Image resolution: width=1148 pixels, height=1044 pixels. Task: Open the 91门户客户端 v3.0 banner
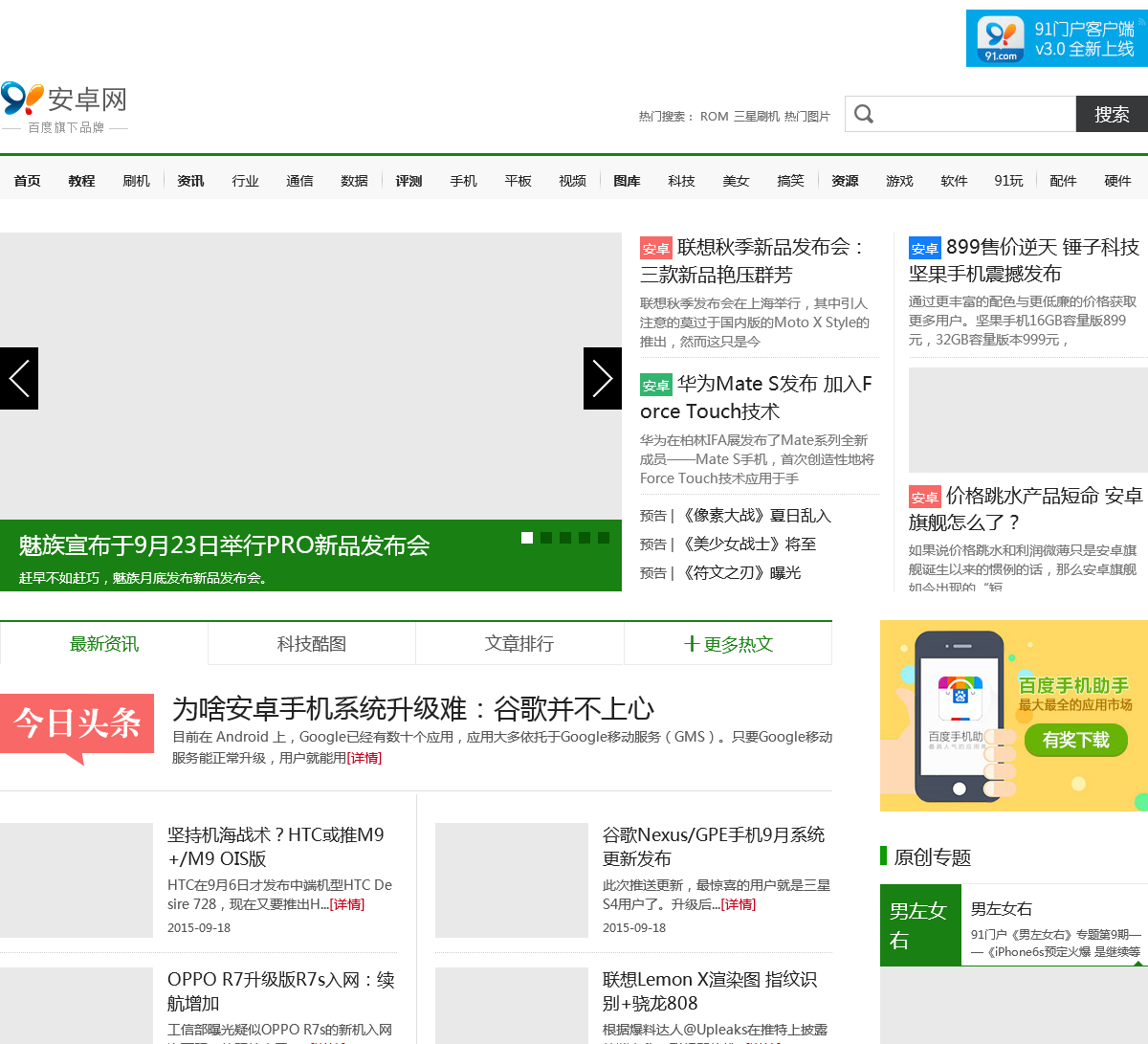pyautogui.click(x=1057, y=38)
